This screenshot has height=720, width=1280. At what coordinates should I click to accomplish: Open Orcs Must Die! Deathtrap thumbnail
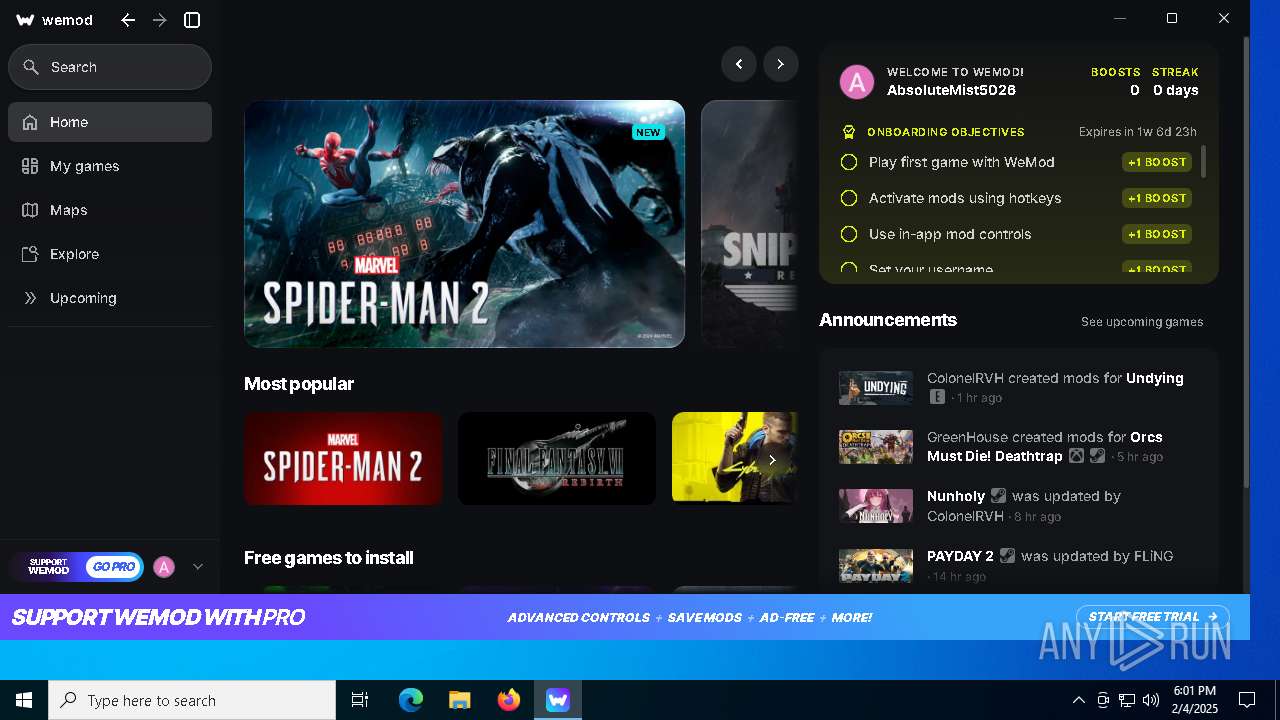point(876,447)
